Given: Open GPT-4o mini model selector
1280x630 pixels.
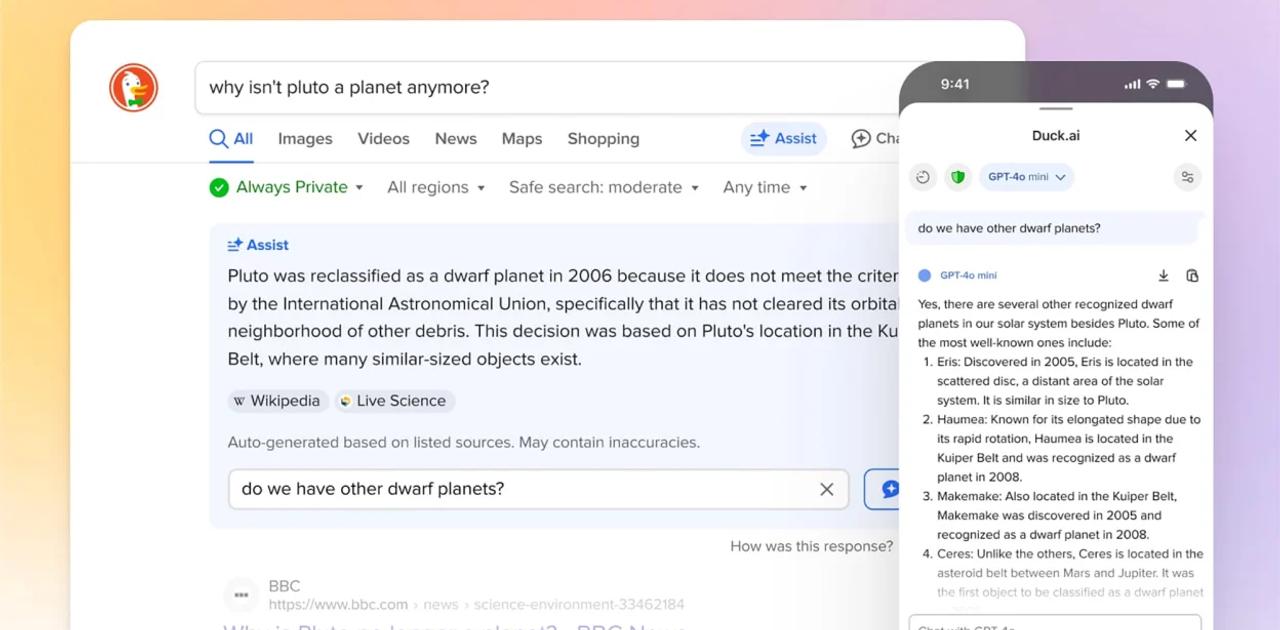Looking at the screenshot, I should [1026, 177].
